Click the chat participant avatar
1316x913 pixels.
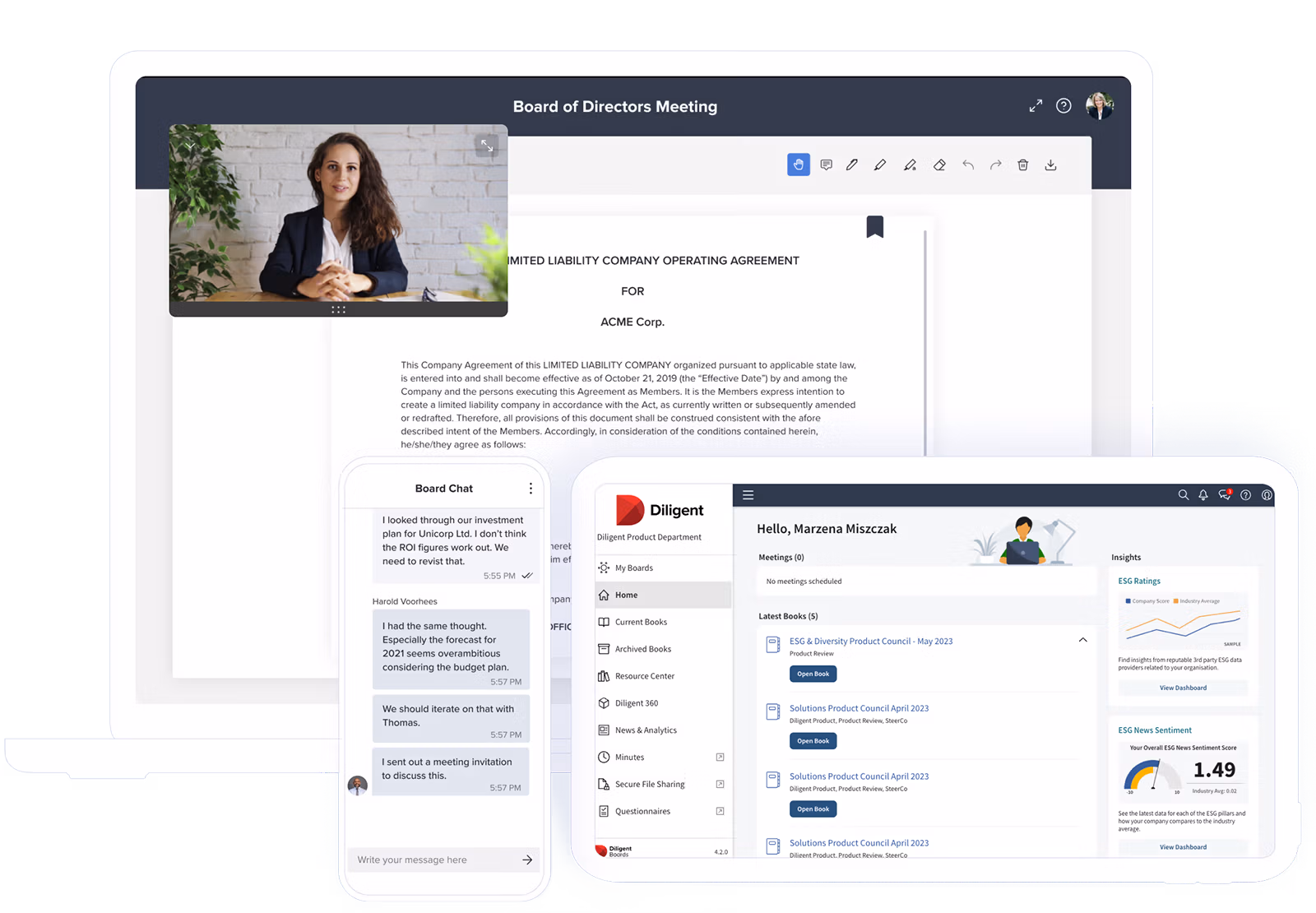click(357, 785)
